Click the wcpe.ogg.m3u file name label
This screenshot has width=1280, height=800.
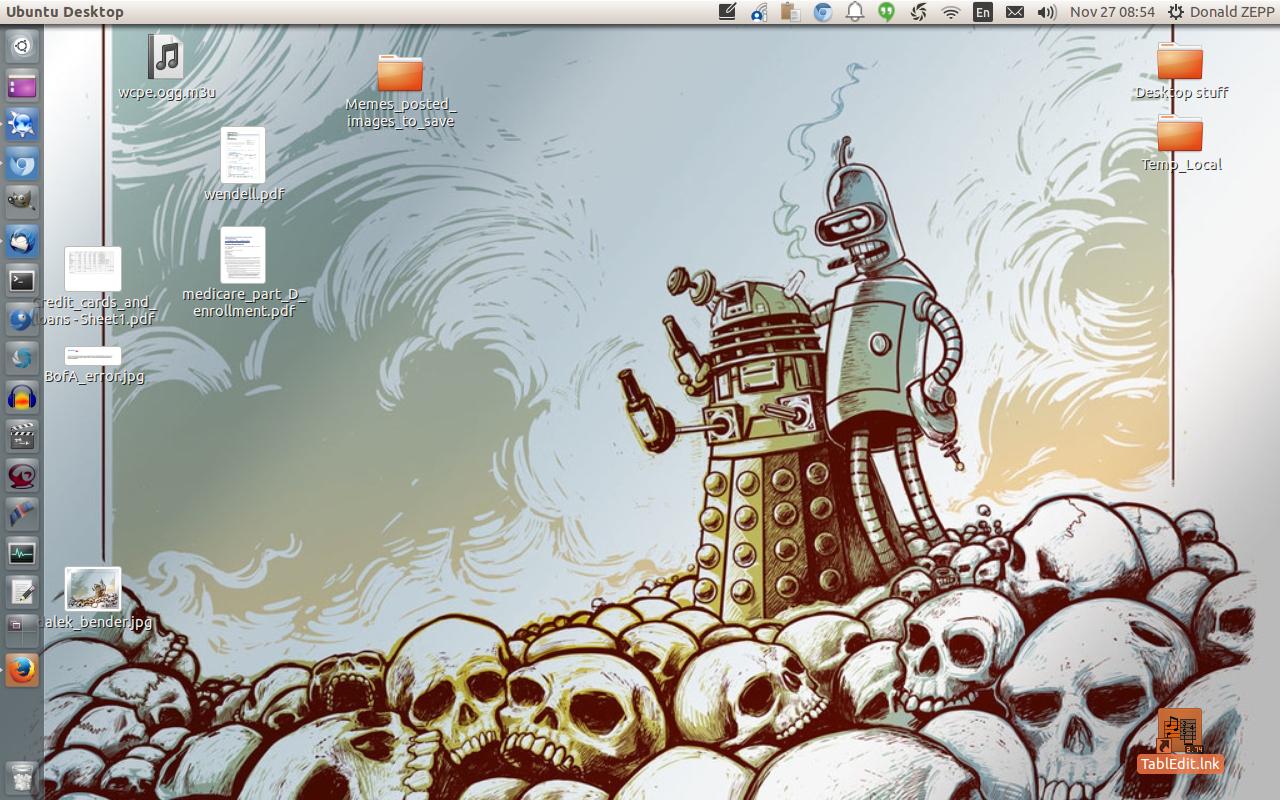tap(167, 92)
